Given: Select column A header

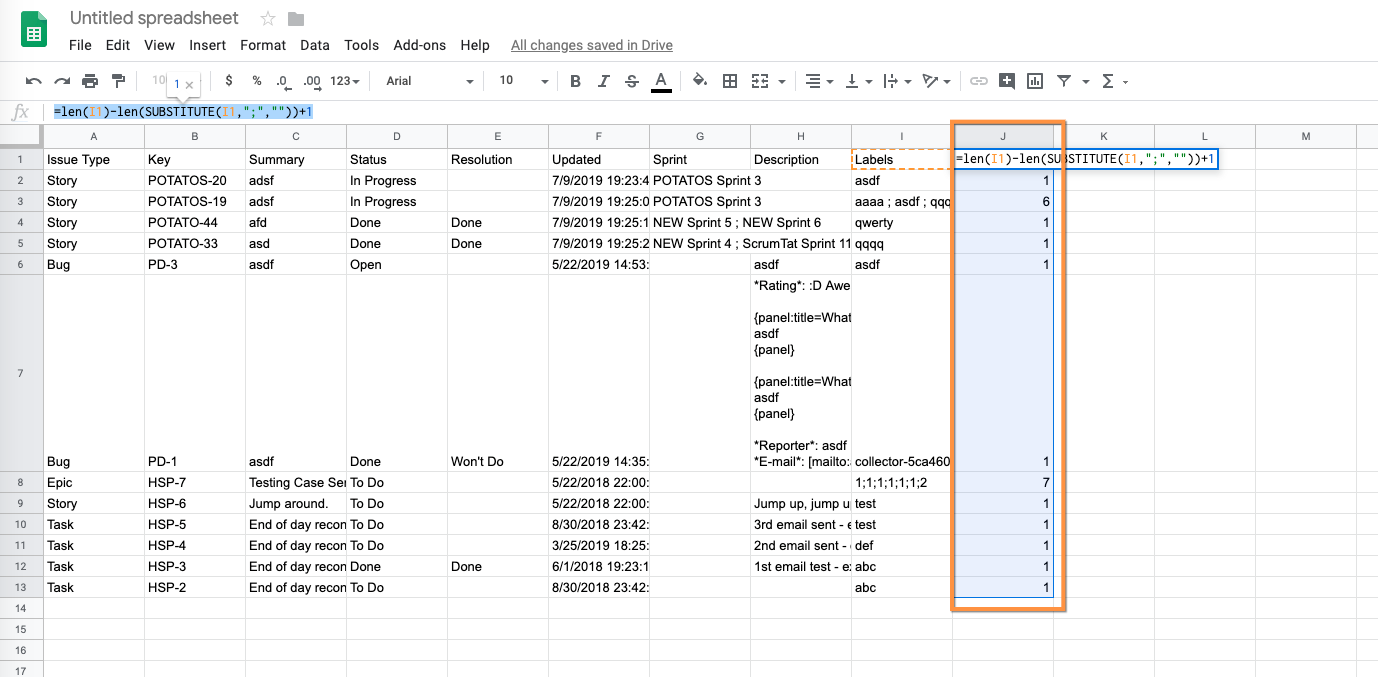Looking at the screenshot, I should tap(94, 136).
